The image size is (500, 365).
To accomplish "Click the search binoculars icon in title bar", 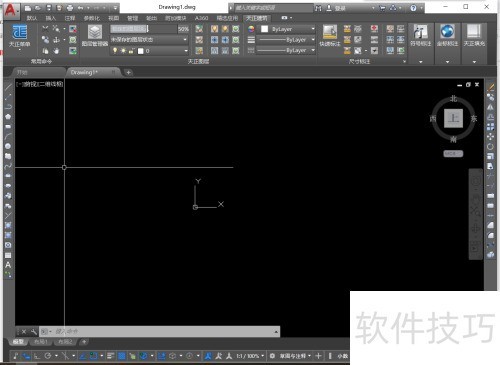I will (x=318, y=8).
